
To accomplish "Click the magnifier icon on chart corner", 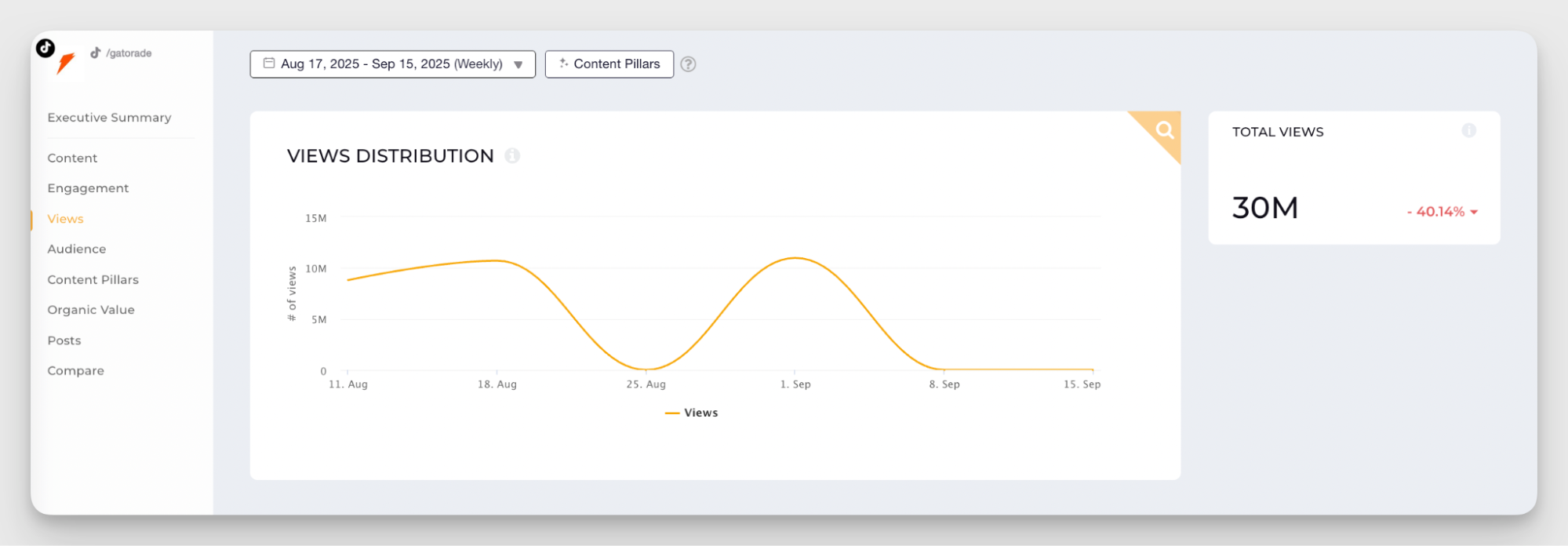I will [1164, 129].
